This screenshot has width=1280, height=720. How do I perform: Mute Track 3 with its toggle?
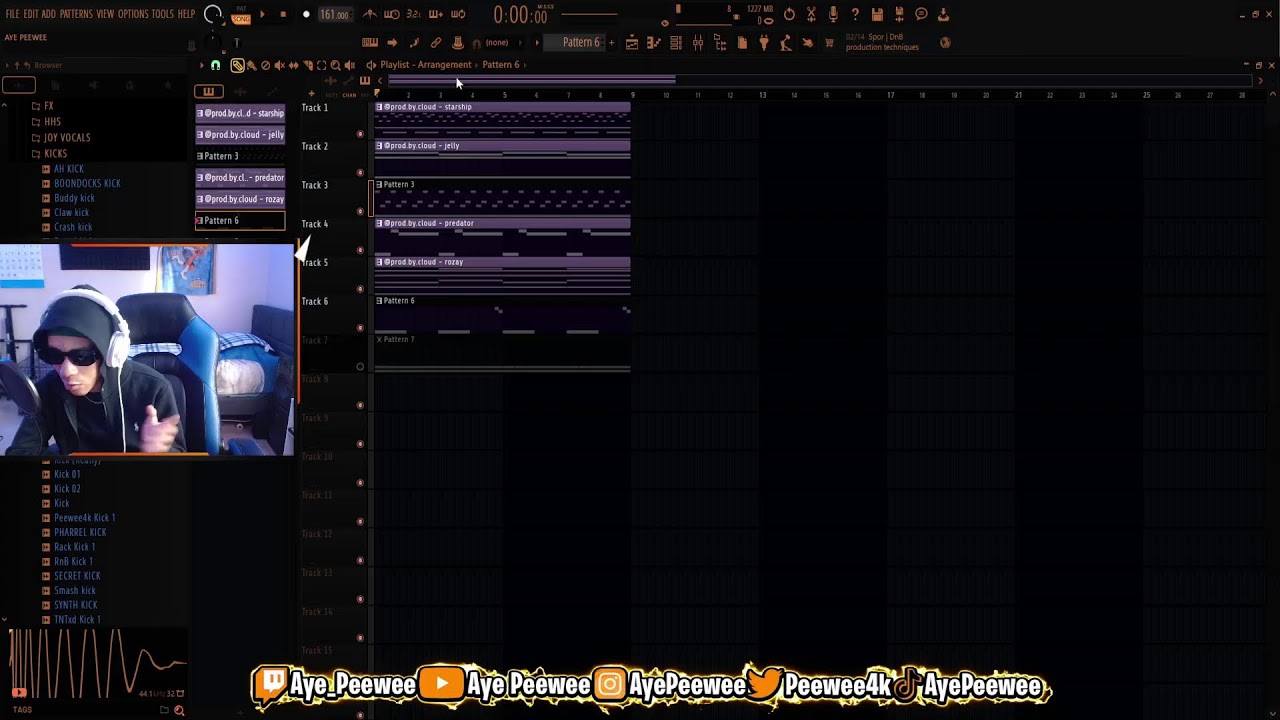coord(360,212)
